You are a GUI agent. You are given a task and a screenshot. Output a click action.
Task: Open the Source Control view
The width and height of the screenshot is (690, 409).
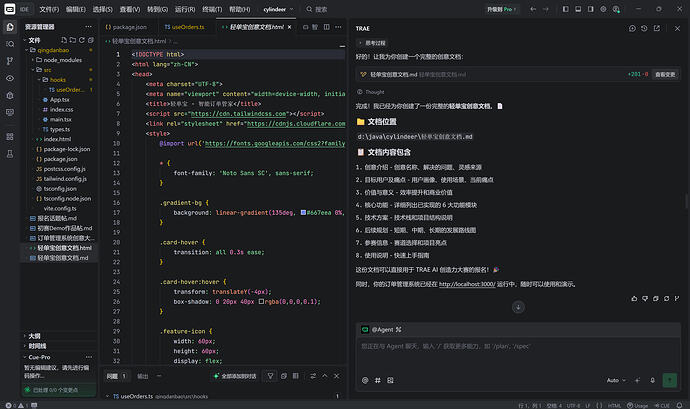click(x=10, y=61)
